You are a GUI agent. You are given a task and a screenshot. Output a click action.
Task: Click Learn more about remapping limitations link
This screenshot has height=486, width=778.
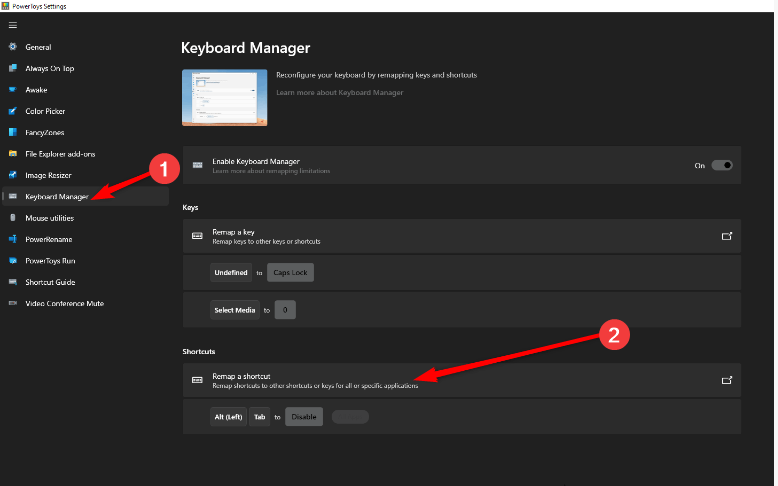coord(271,171)
